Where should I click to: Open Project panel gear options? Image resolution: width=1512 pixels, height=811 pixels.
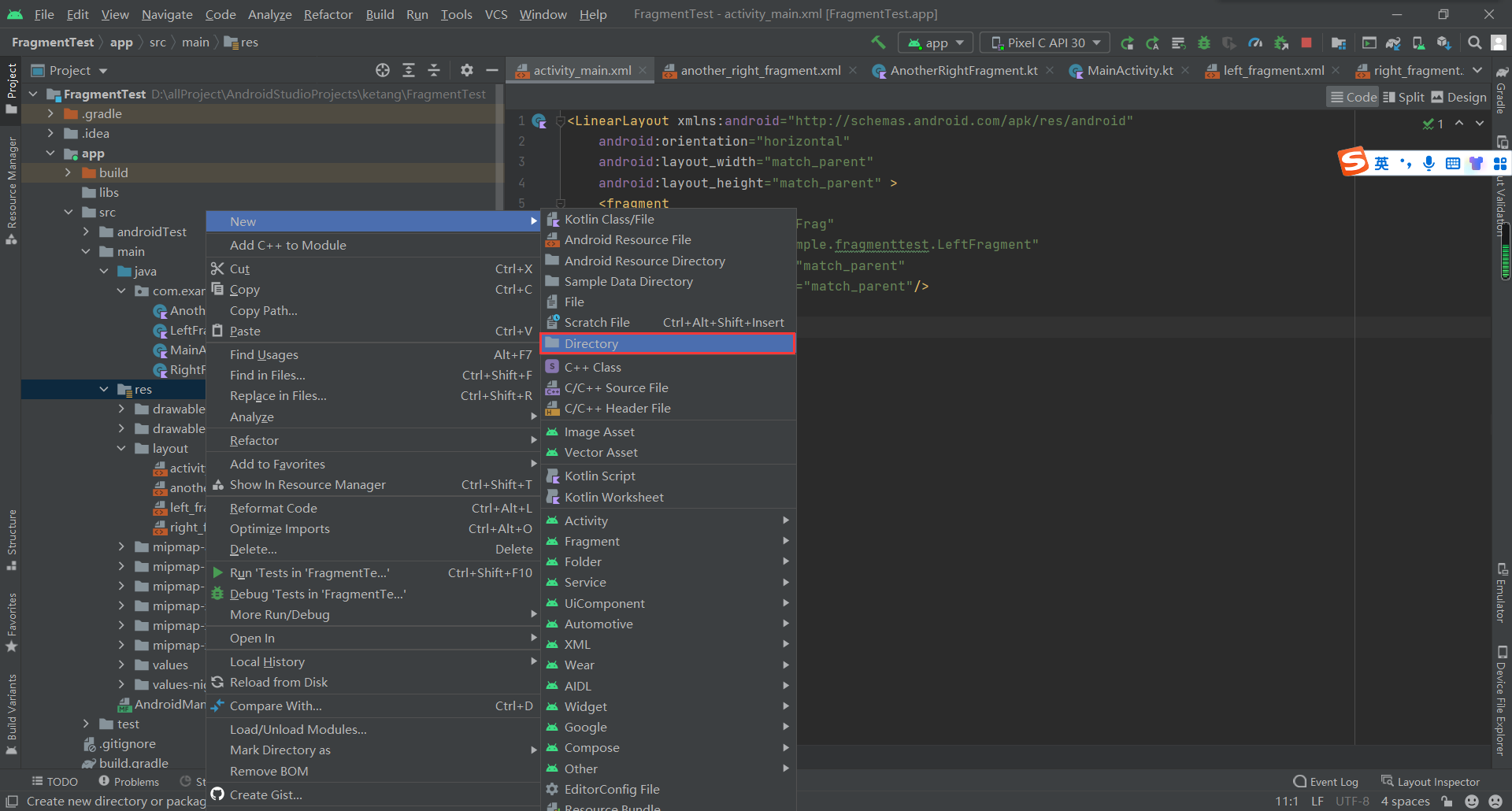coord(466,70)
